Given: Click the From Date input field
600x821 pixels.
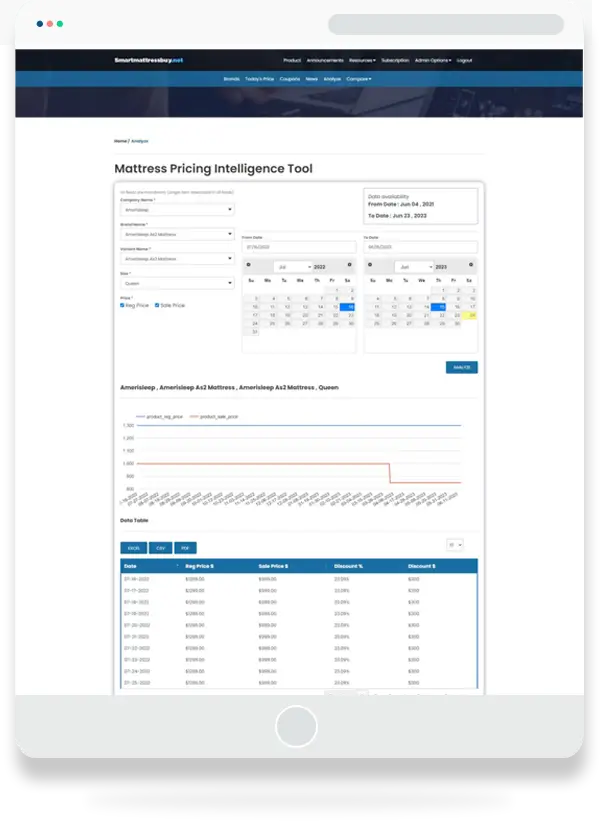Looking at the screenshot, I should [x=299, y=247].
